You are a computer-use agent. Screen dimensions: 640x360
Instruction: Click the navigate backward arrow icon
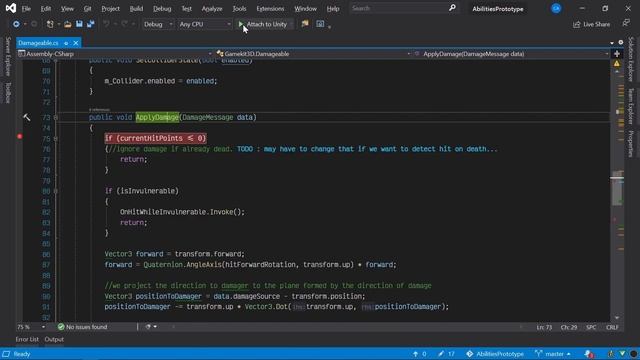[x=16, y=24]
